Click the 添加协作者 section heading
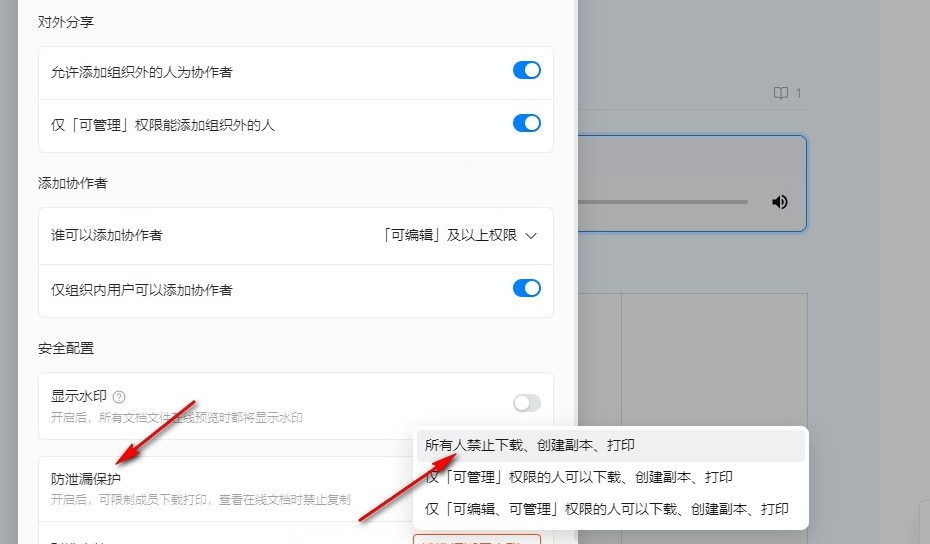Screen dimensions: 930x544 [x=72, y=183]
